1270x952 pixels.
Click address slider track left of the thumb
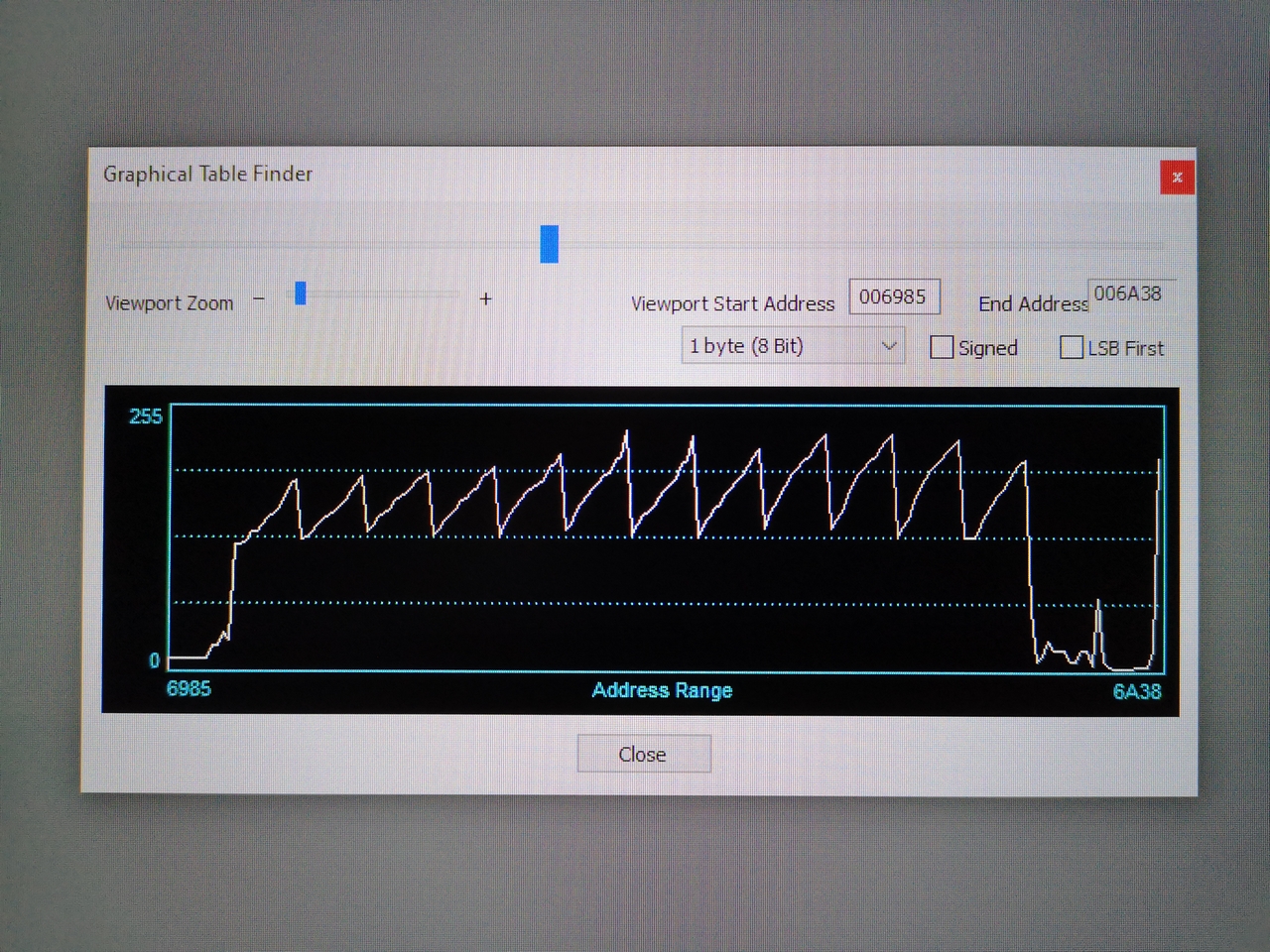[x=327, y=244]
